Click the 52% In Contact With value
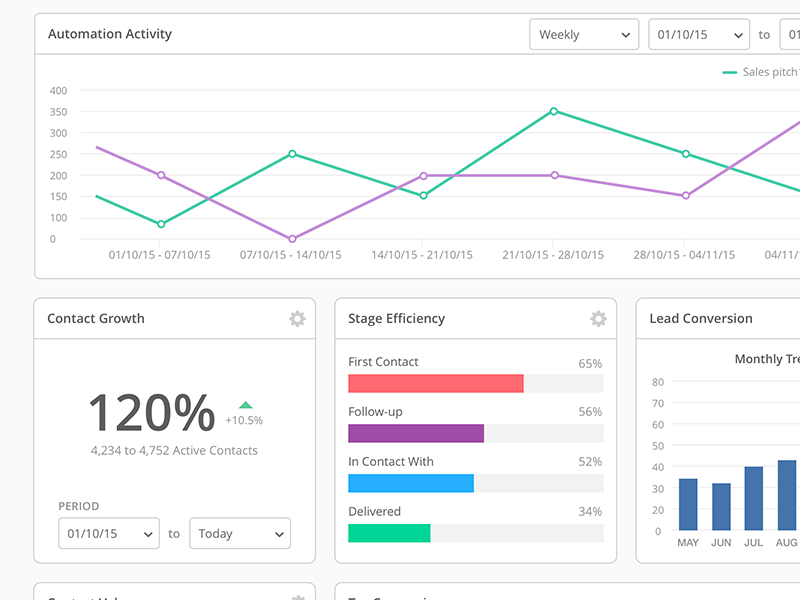800x600 pixels. pyautogui.click(x=590, y=462)
